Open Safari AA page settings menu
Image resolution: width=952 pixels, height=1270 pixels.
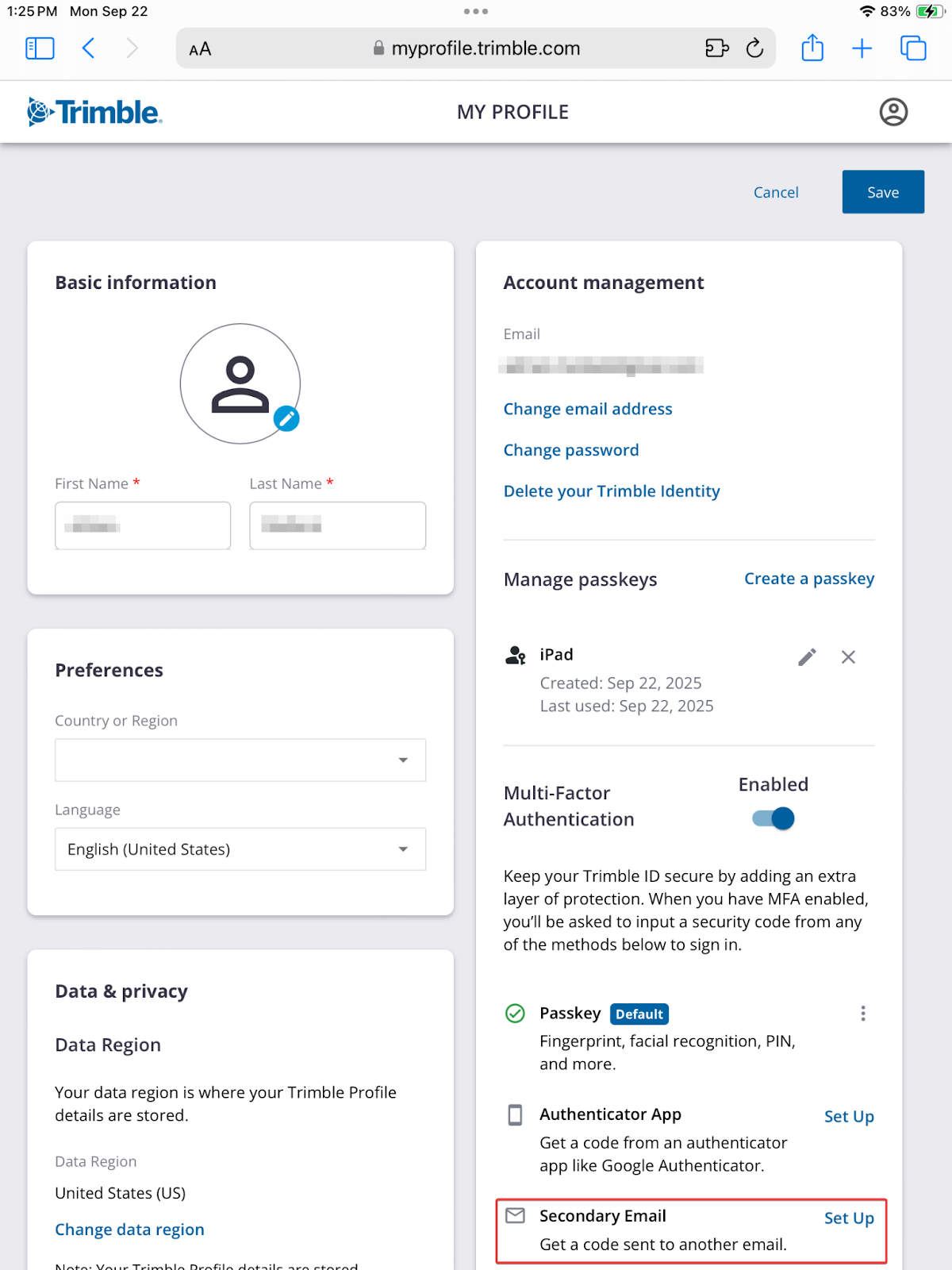point(200,49)
